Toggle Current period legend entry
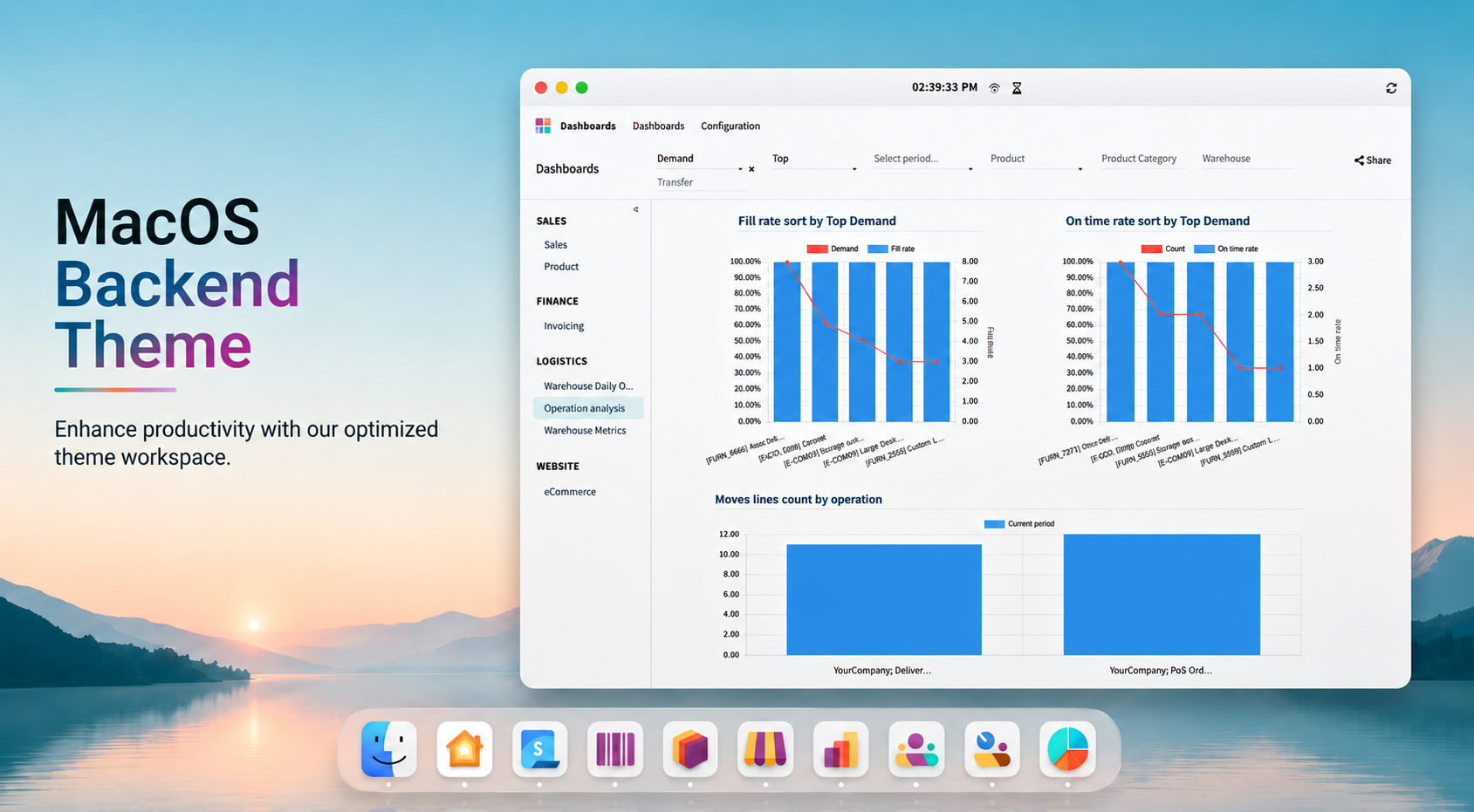Screen dimensions: 1474x812 1019,524
